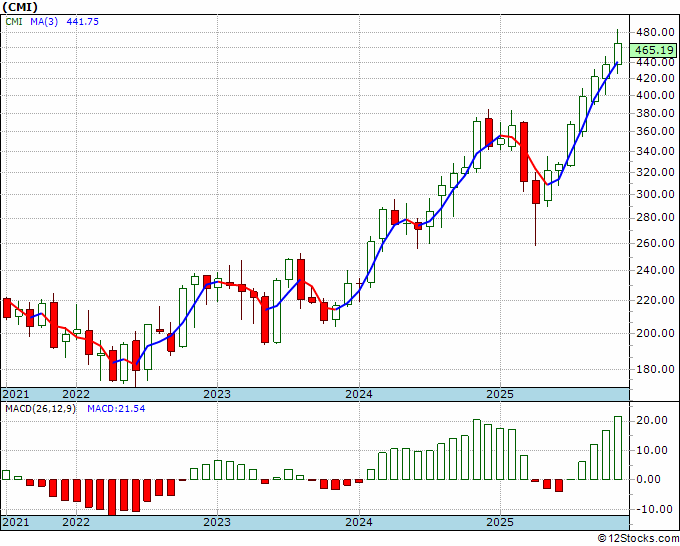Click the 440.00 price axis label

coord(655,62)
